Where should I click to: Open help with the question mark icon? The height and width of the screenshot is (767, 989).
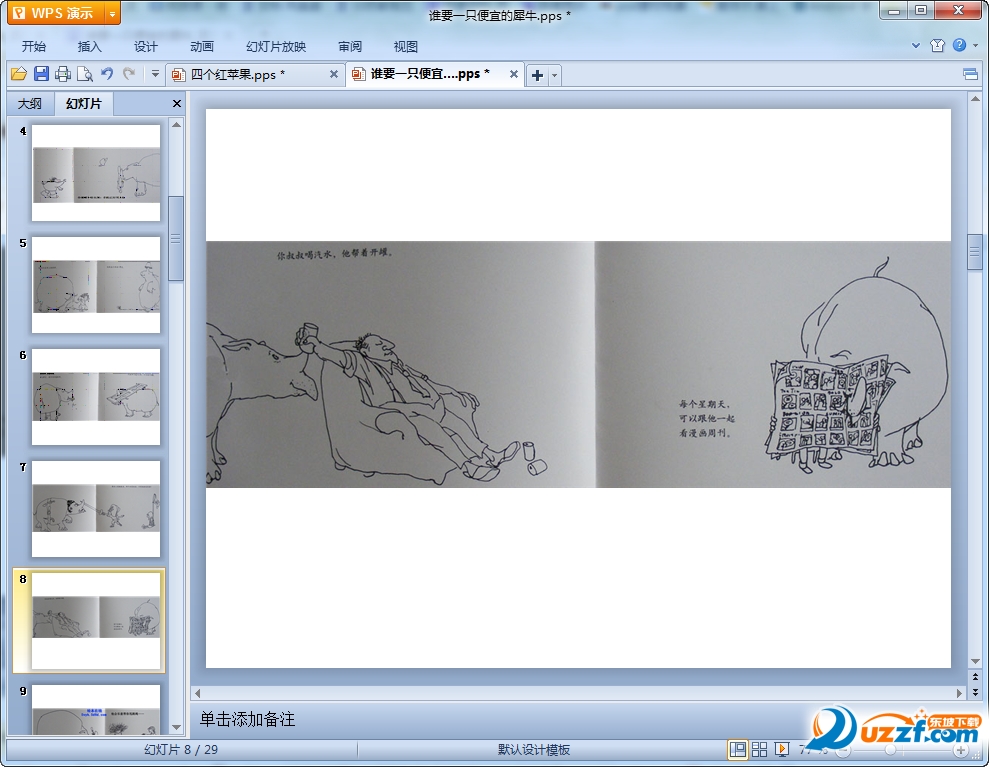[x=959, y=45]
